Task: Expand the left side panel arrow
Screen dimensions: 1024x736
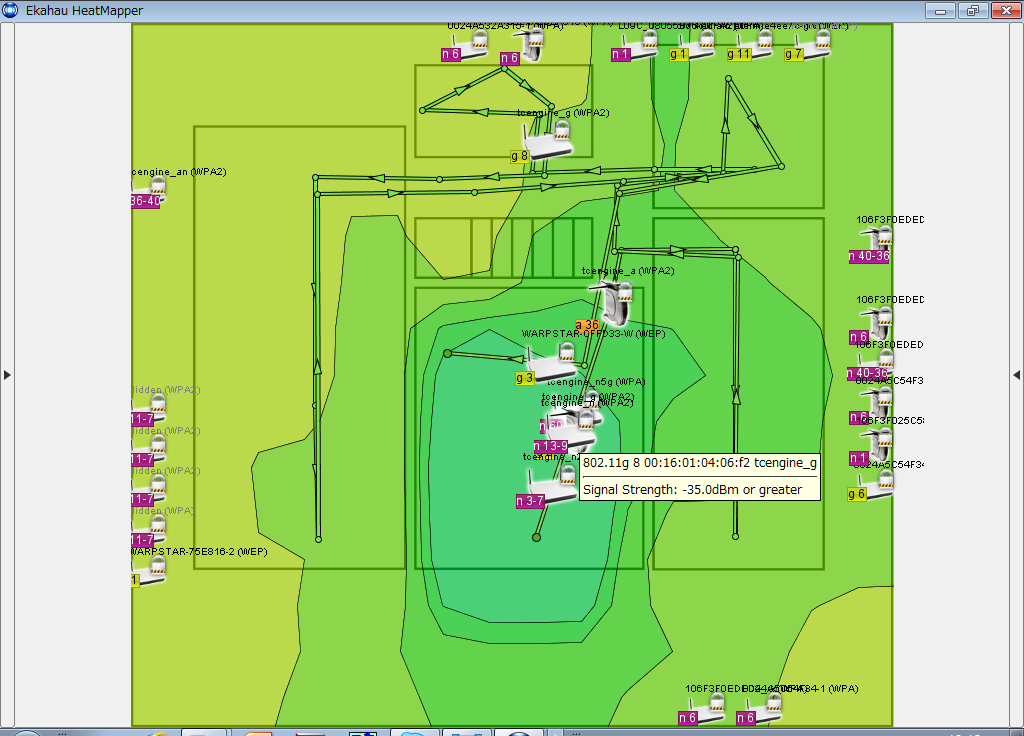Action: 7,375
